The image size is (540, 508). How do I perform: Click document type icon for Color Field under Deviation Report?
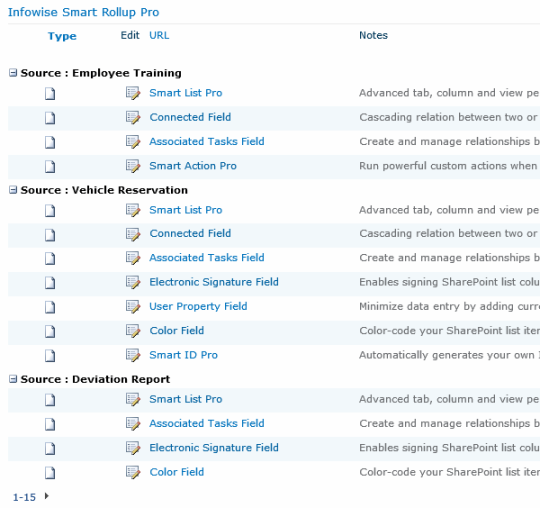(50, 473)
